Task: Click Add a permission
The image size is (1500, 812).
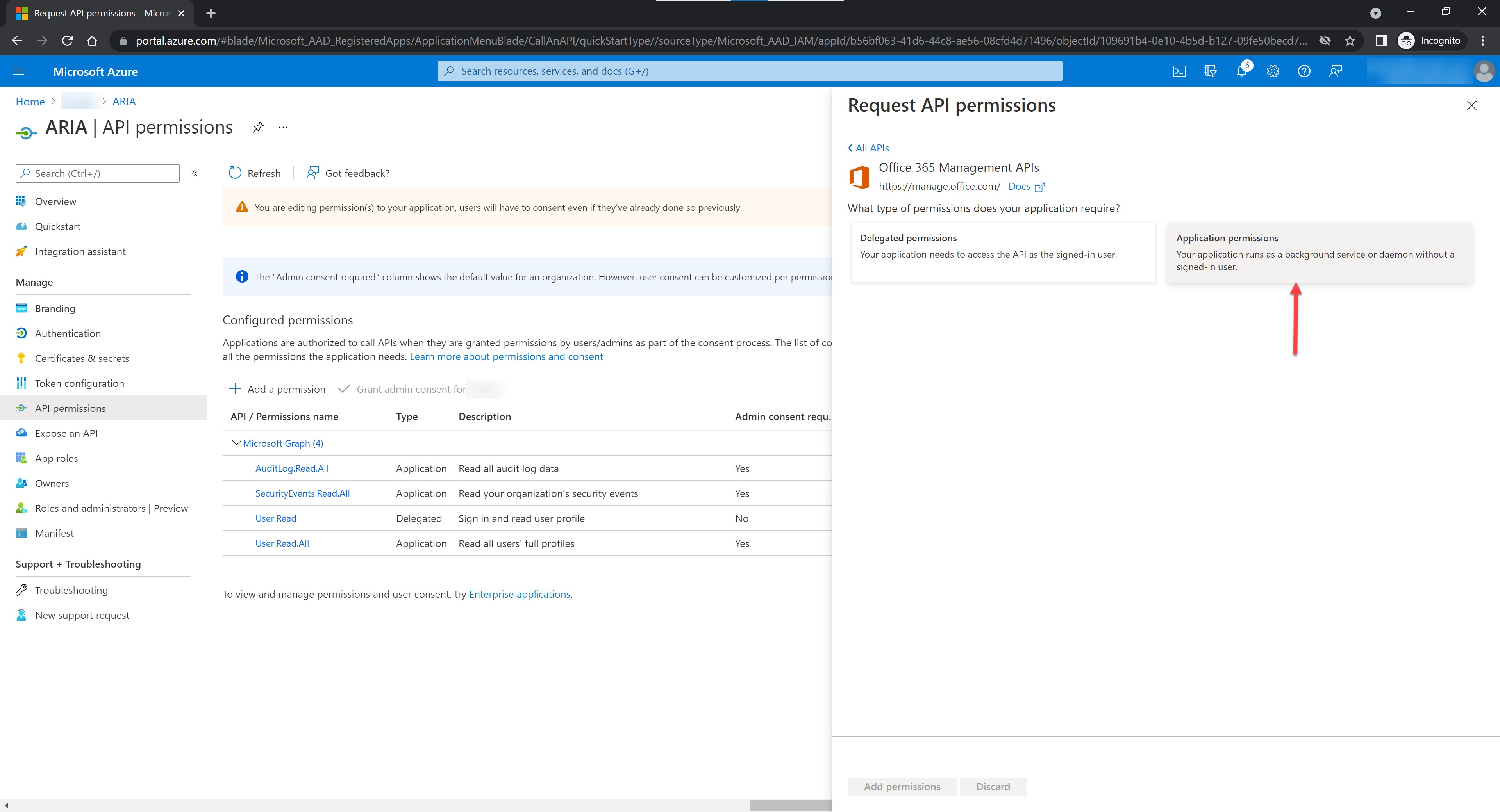Action: (x=278, y=389)
